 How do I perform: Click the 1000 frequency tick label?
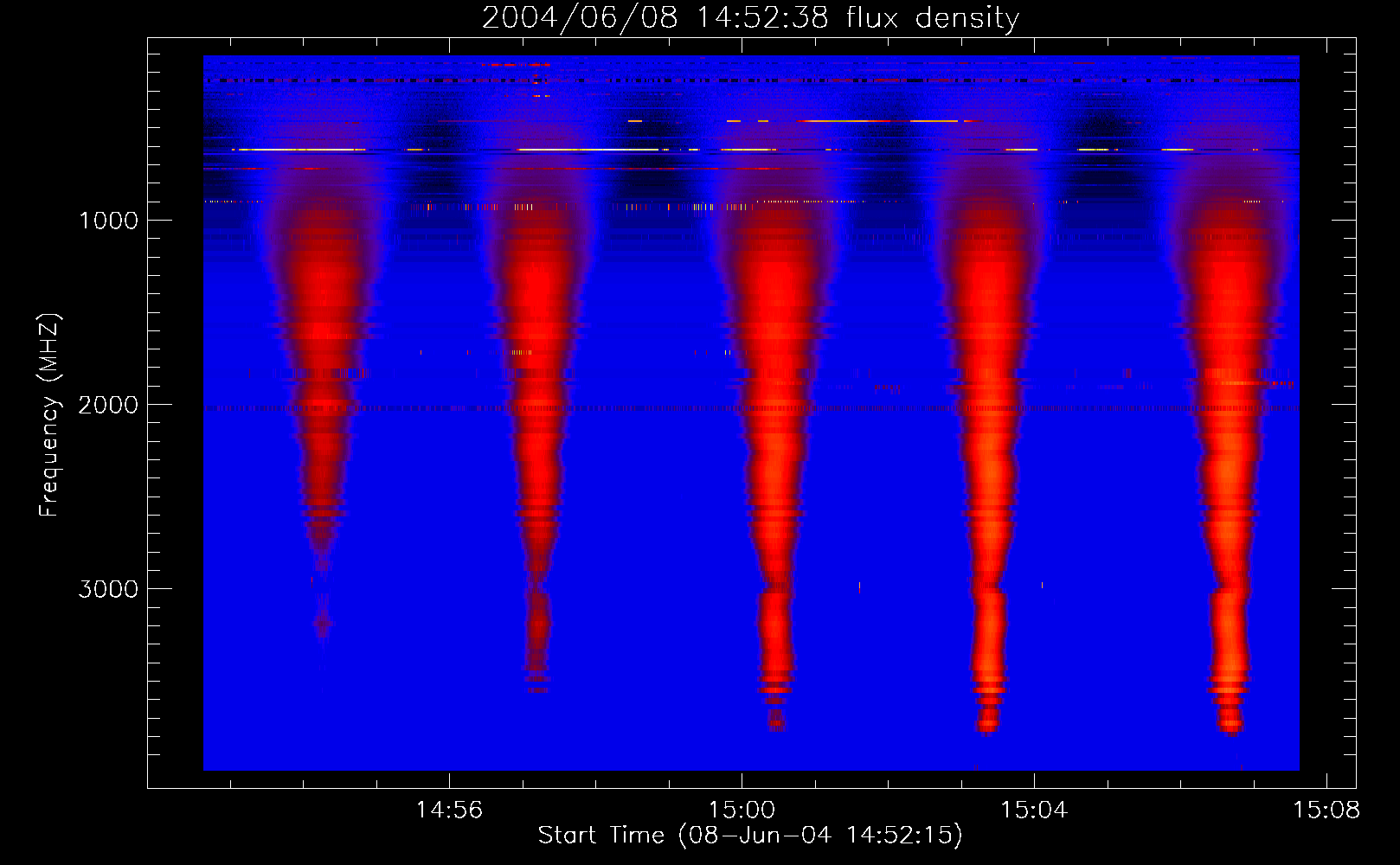108,221
